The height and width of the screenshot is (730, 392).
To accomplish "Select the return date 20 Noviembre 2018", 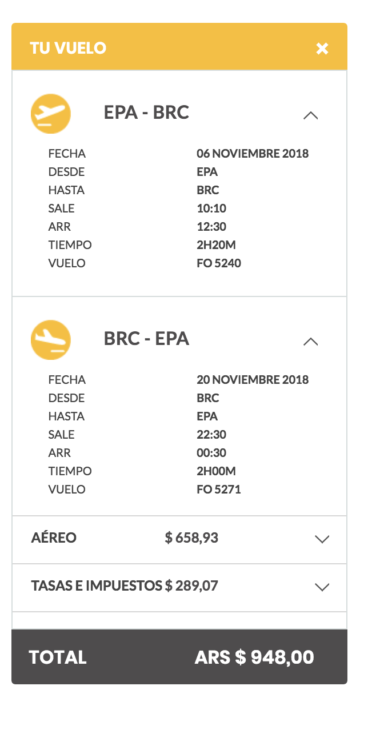I will pos(252,380).
